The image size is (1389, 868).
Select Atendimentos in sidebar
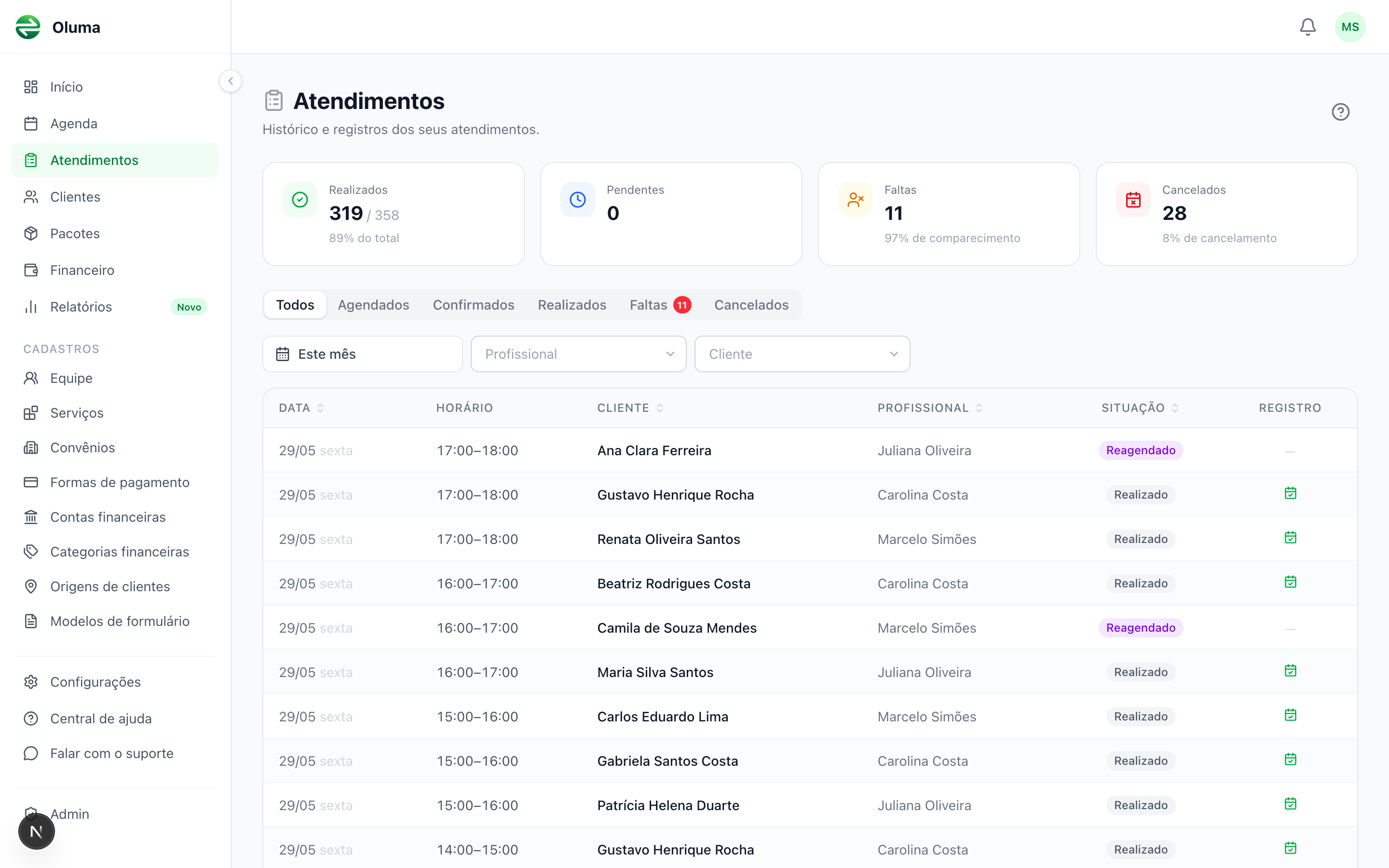click(x=115, y=160)
